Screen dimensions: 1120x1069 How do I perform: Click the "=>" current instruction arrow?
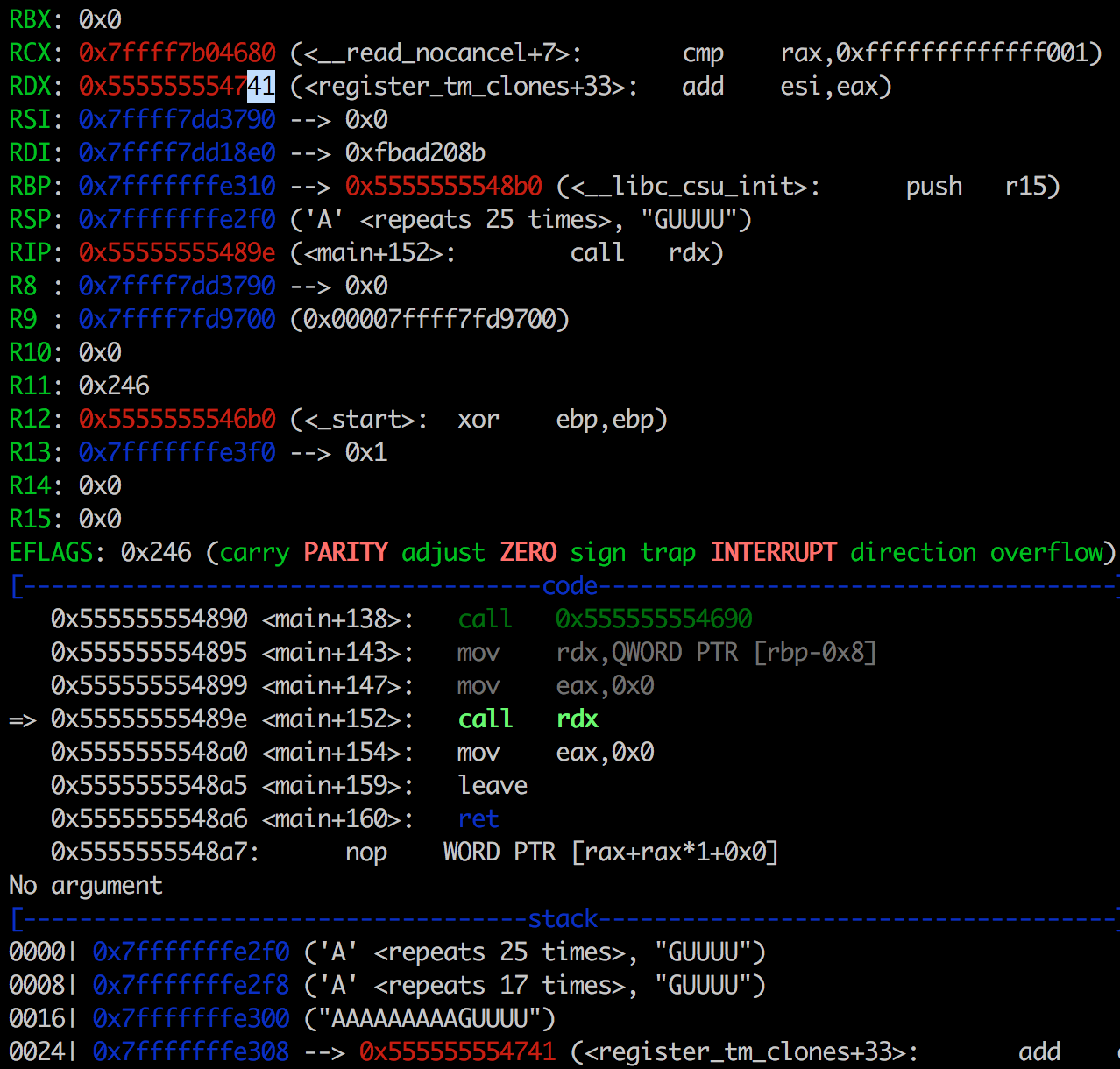(23, 719)
